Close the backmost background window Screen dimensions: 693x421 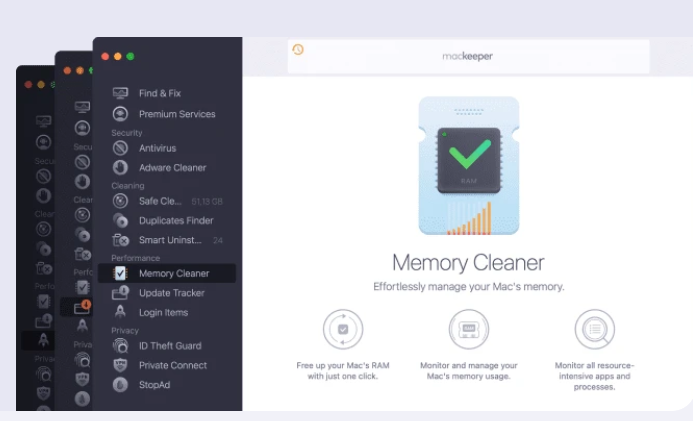tap(28, 84)
